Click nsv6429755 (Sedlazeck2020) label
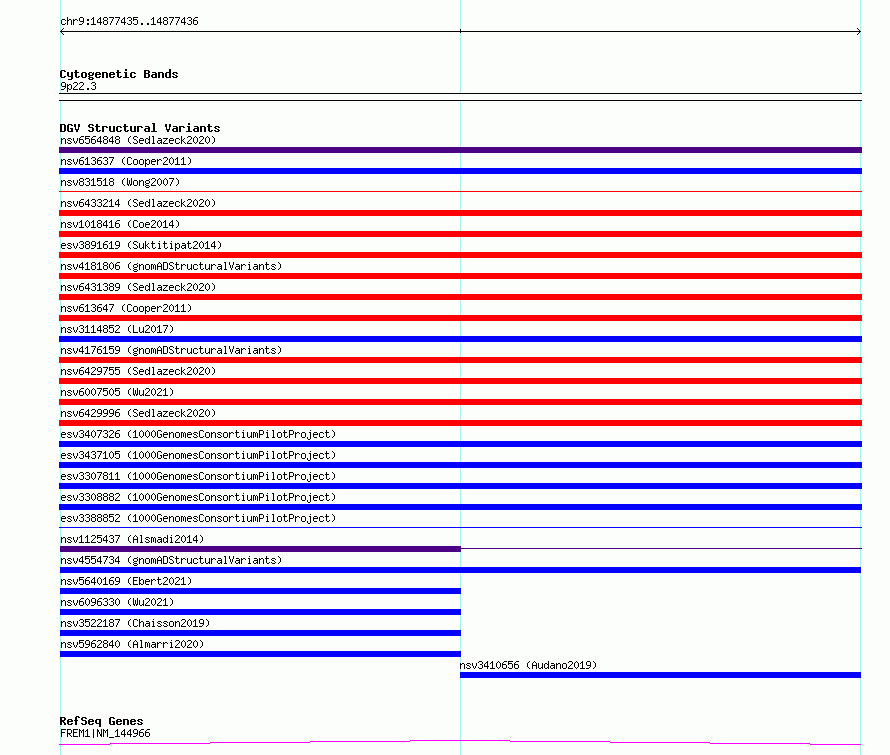890x755 pixels. [138, 371]
